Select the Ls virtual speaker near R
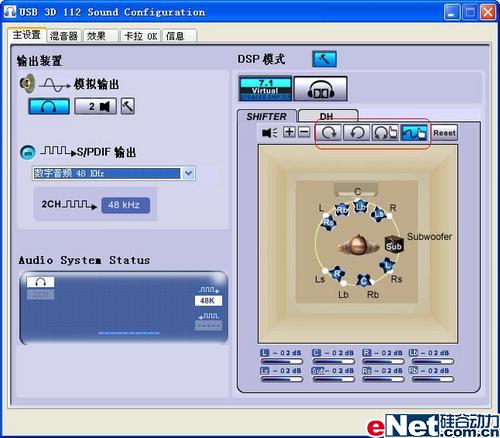The height and width of the screenshot is (438, 500). [379, 213]
